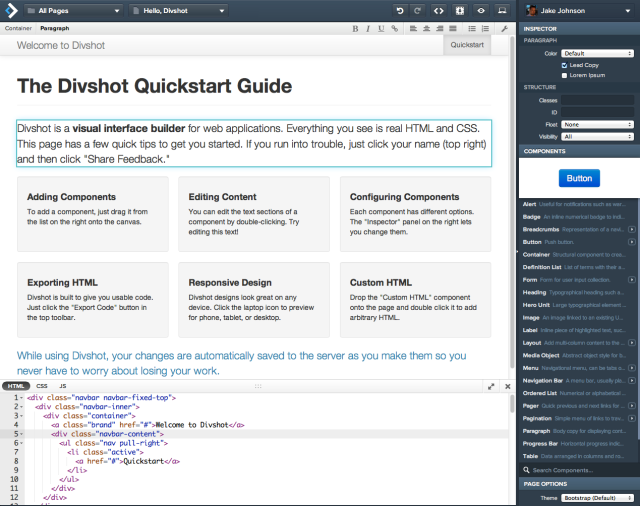Click the ID input field

click(x=598, y=112)
